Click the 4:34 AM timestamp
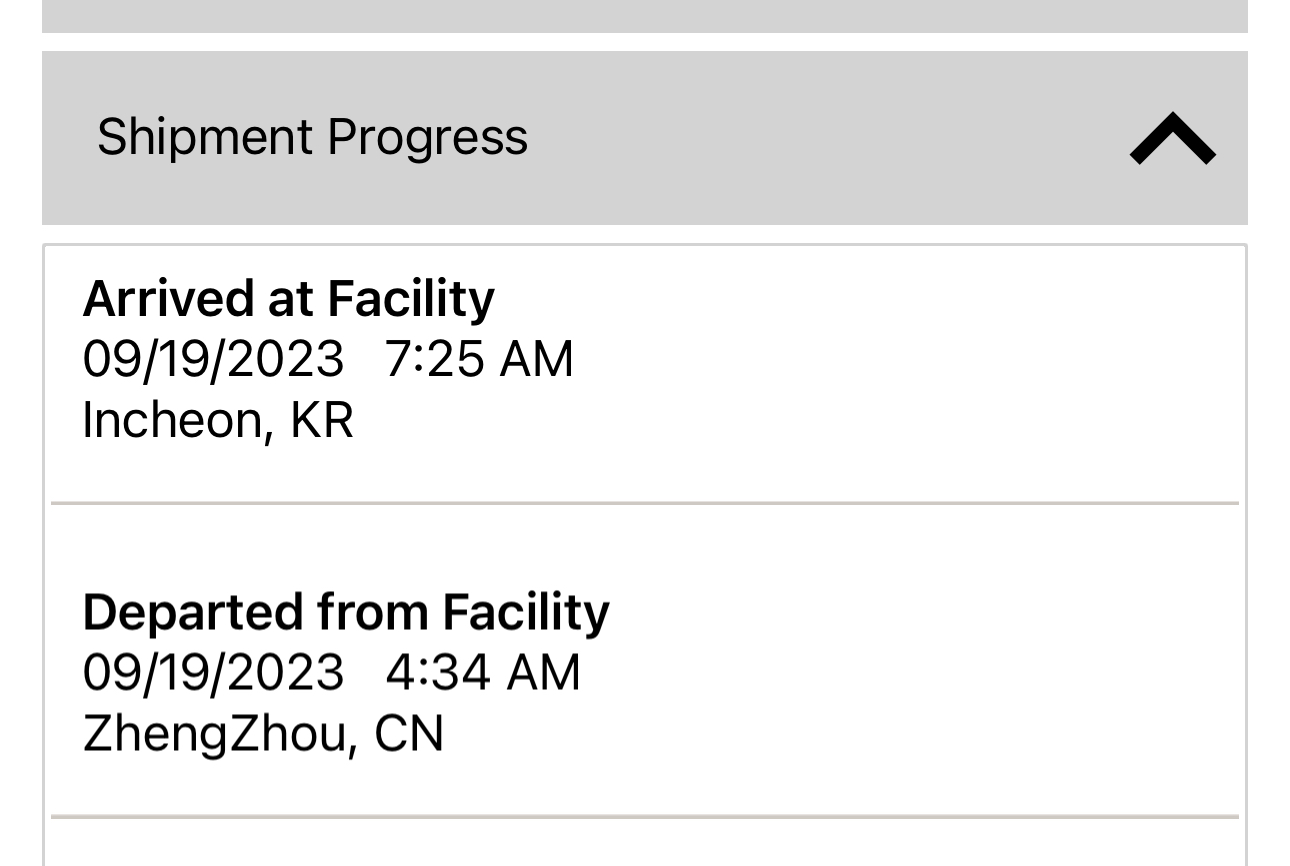This screenshot has height=866, width=1290. point(482,671)
